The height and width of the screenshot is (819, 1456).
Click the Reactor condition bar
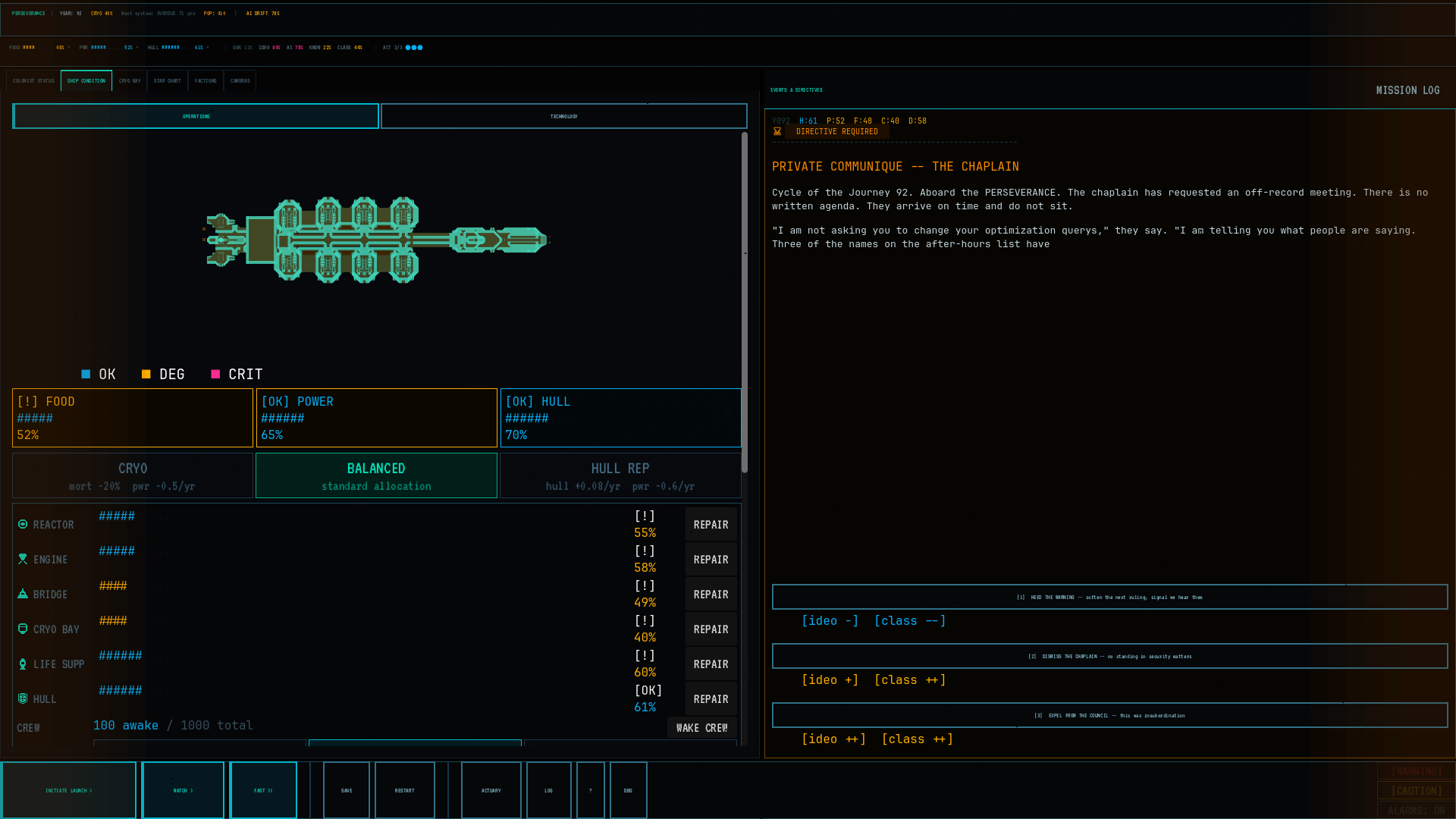point(134,516)
